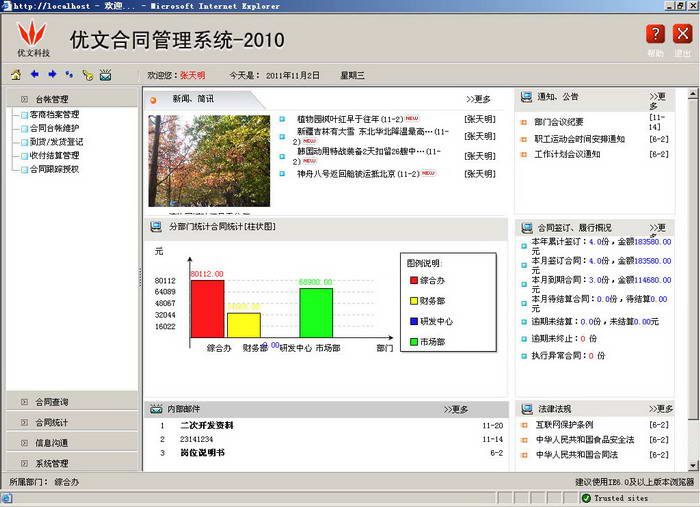Click the blue 研发中心 legend swatch
Viewport: 700px width, 507px height.
pos(414,321)
